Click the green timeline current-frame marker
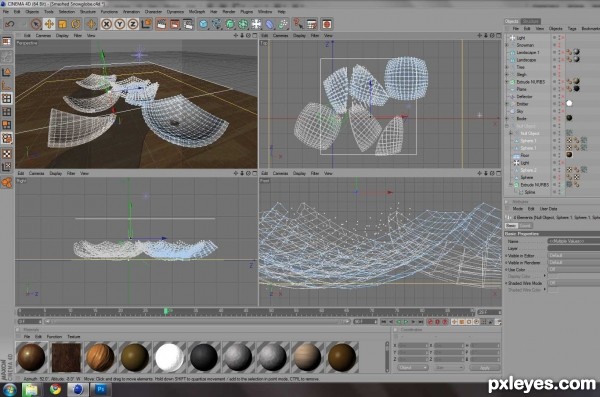600x397 pixels. [166, 311]
